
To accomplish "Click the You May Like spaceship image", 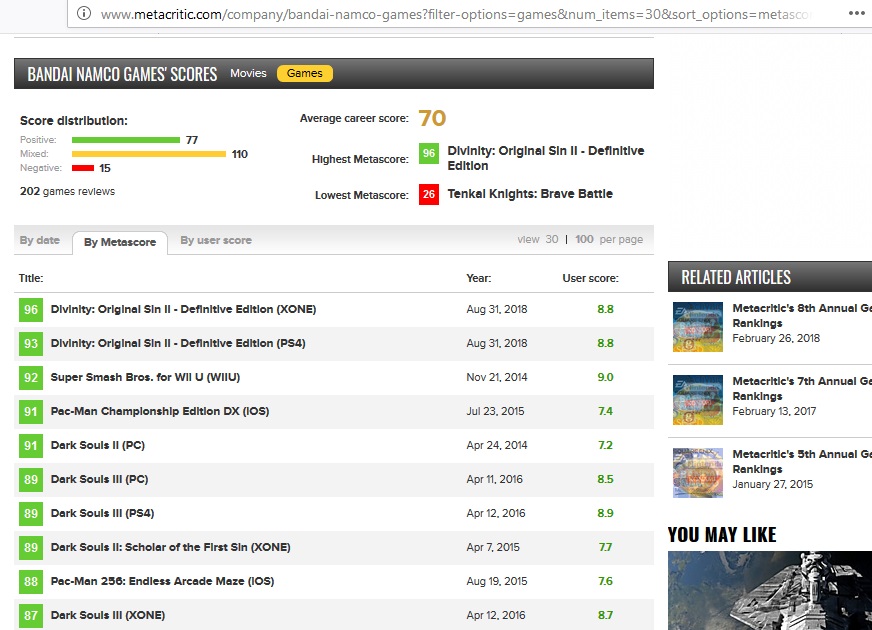I will coord(770,590).
